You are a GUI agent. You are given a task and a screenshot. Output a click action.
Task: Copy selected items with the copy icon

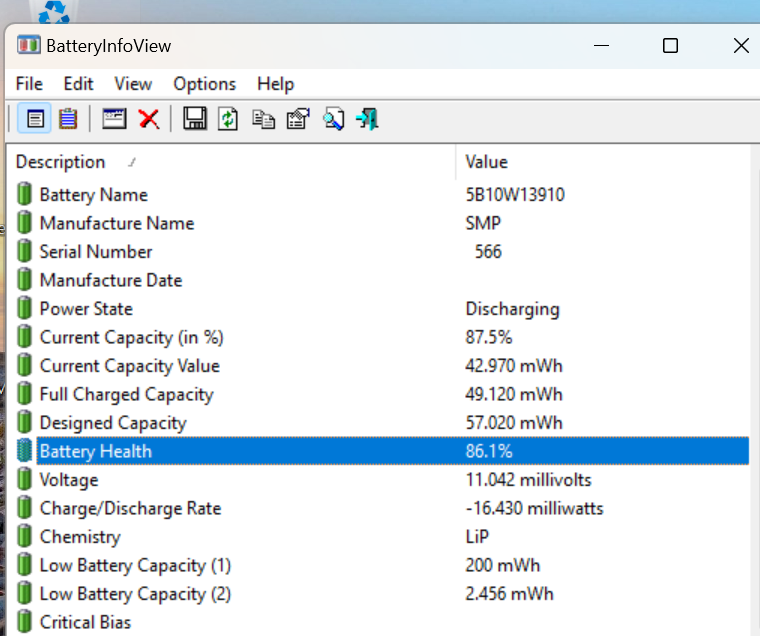(263, 119)
